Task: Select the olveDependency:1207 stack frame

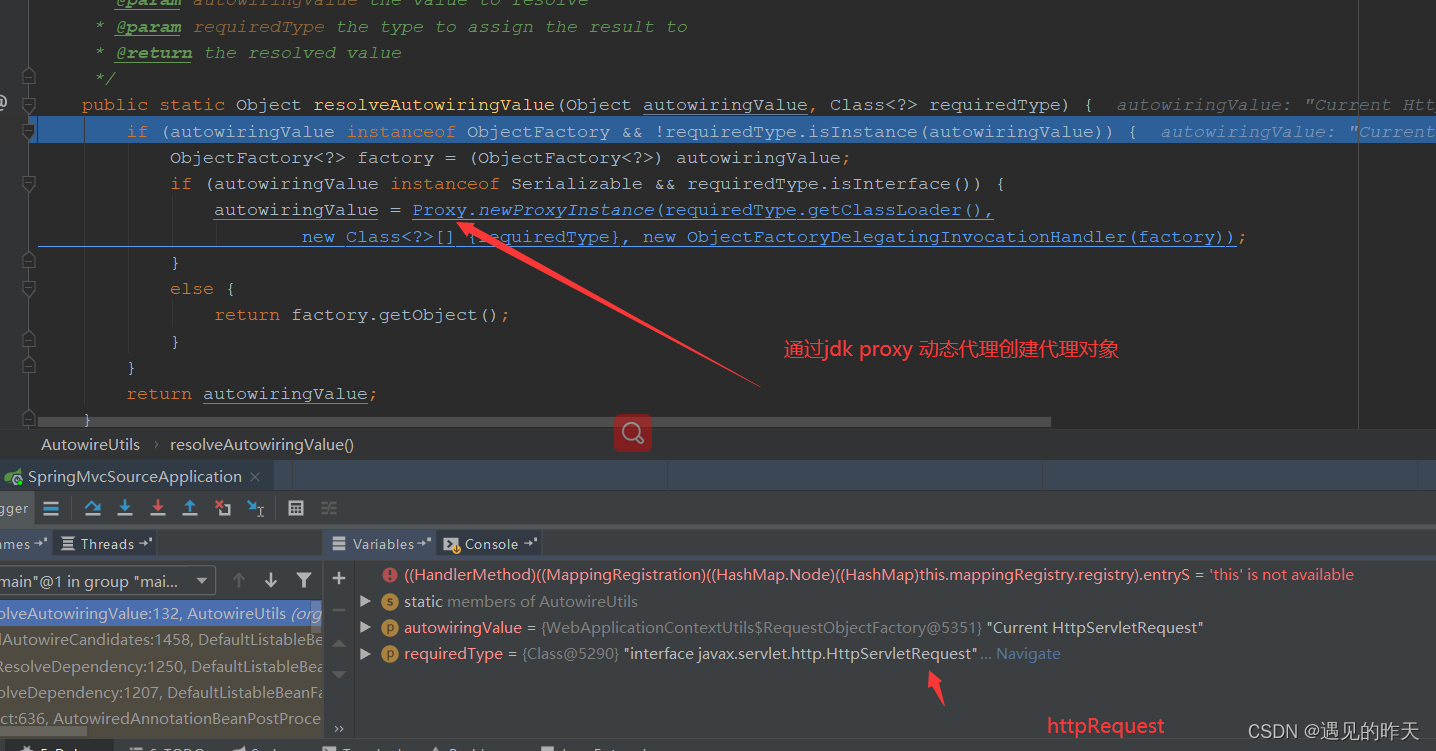Action: [x=161, y=692]
